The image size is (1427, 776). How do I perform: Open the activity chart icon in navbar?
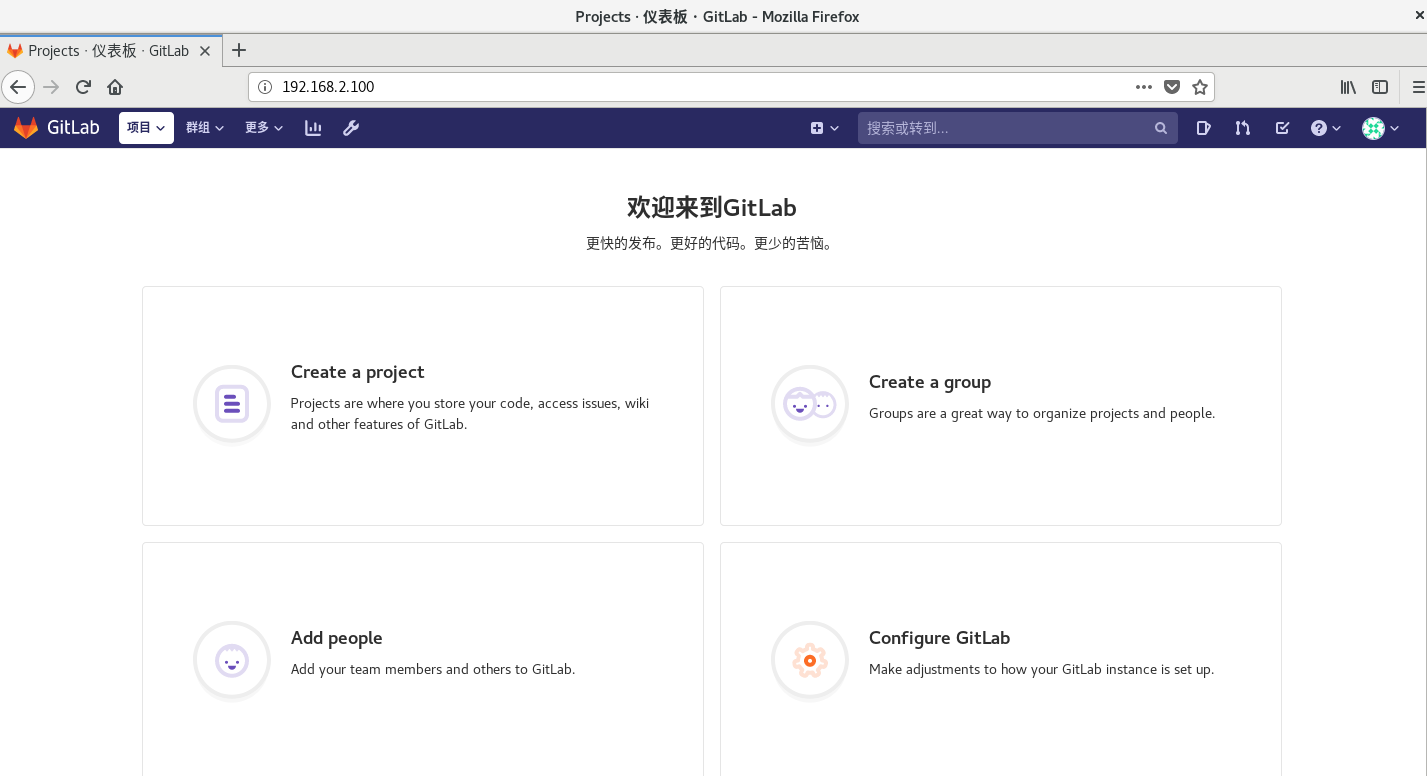(x=313, y=128)
